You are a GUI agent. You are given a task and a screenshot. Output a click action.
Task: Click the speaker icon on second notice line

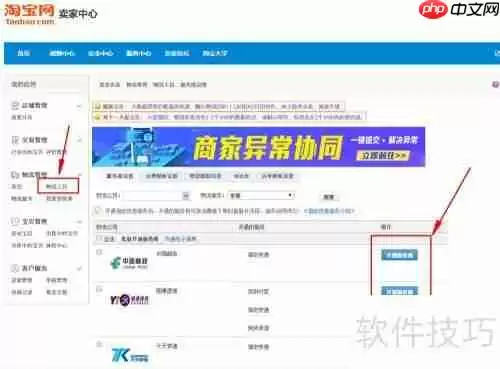[98, 117]
